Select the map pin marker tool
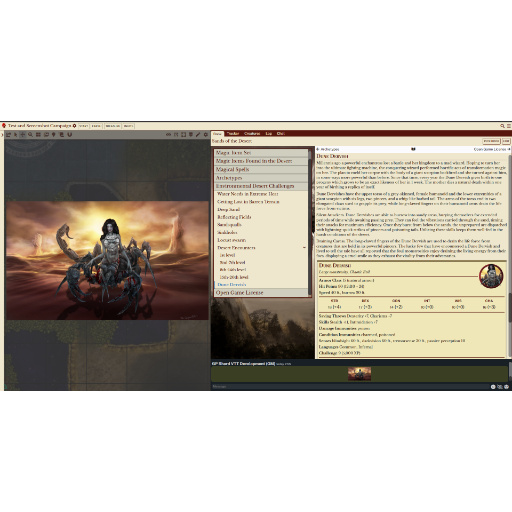Image resolution: width=512 pixels, height=512 pixels. click(x=54, y=135)
